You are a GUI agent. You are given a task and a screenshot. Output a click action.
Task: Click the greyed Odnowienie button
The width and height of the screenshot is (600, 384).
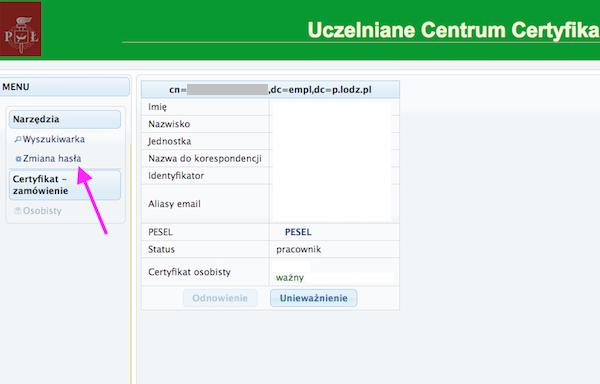pos(220,298)
